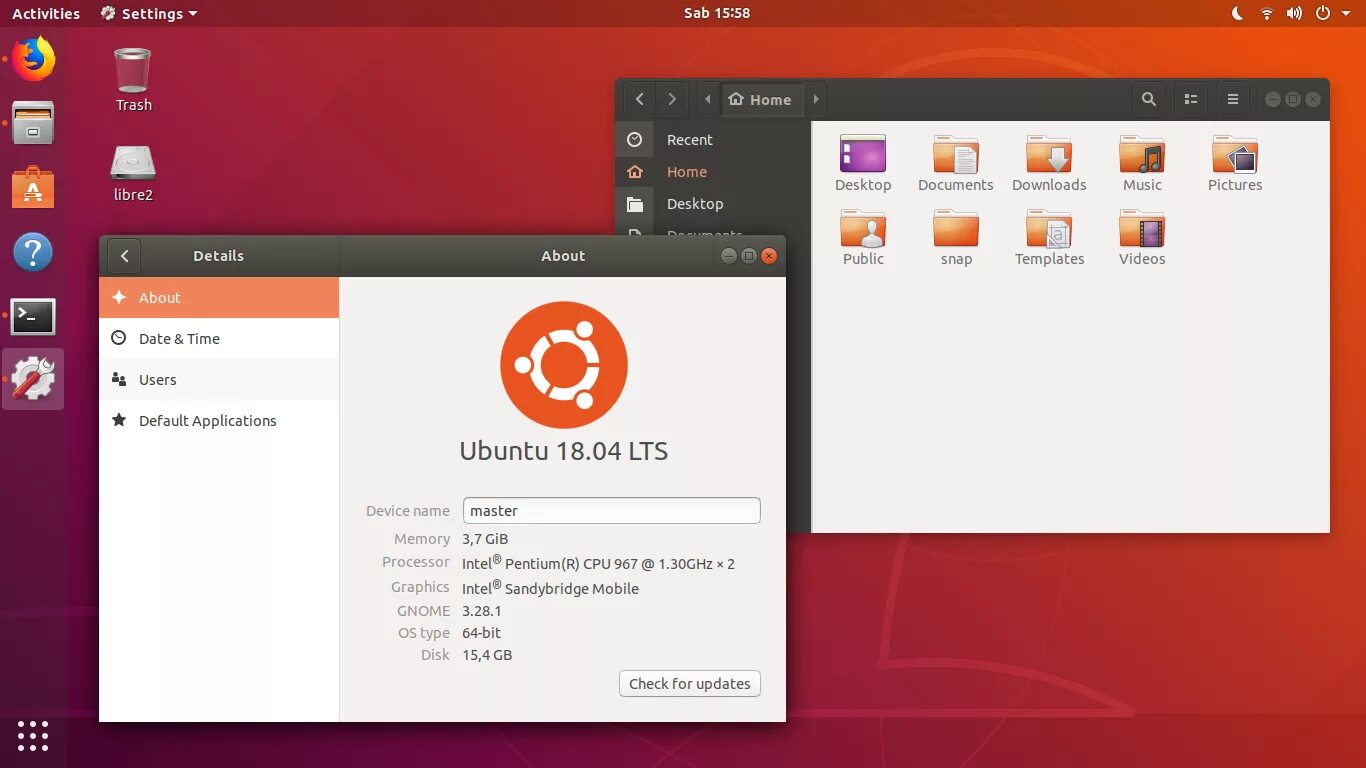Open the Videos folder in Files
The height and width of the screenshot is (768, 1366).
1142,238
